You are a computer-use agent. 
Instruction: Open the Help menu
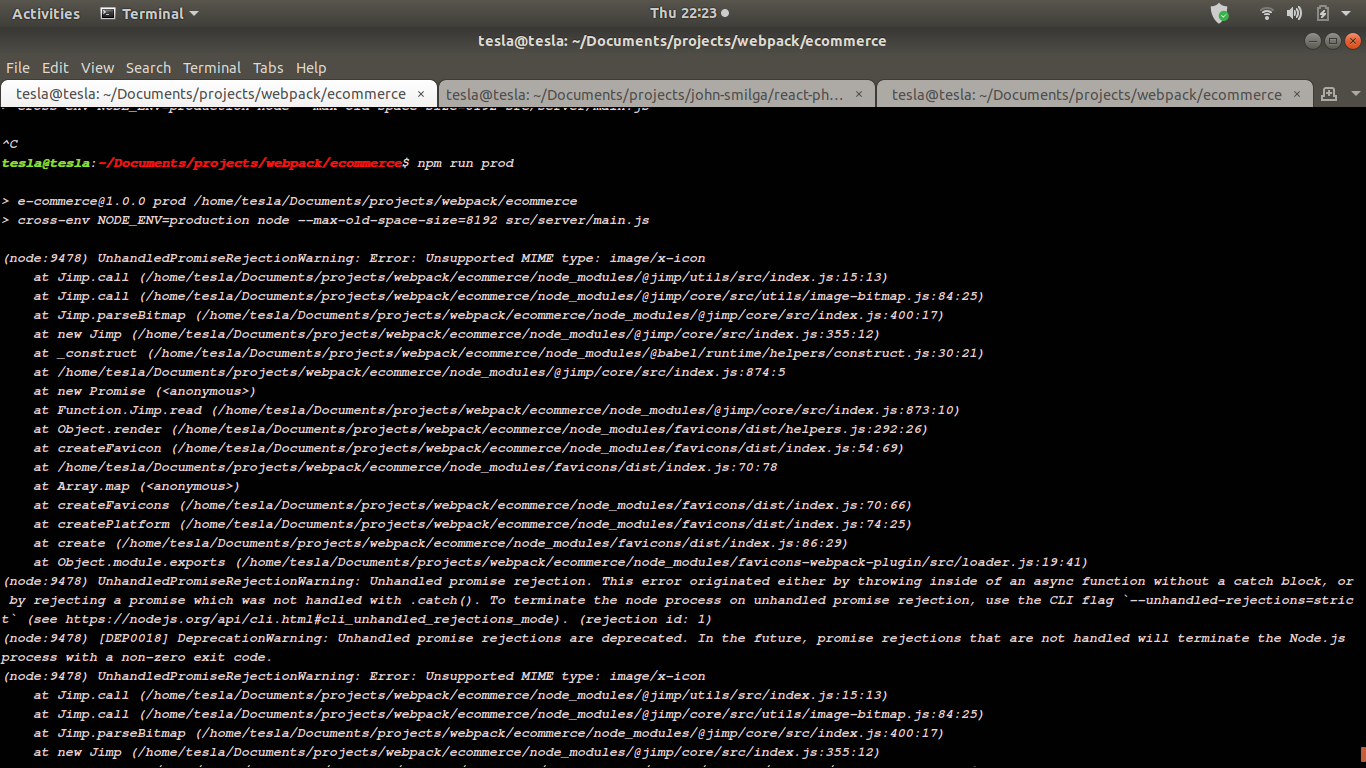click(x=311, y=67)
